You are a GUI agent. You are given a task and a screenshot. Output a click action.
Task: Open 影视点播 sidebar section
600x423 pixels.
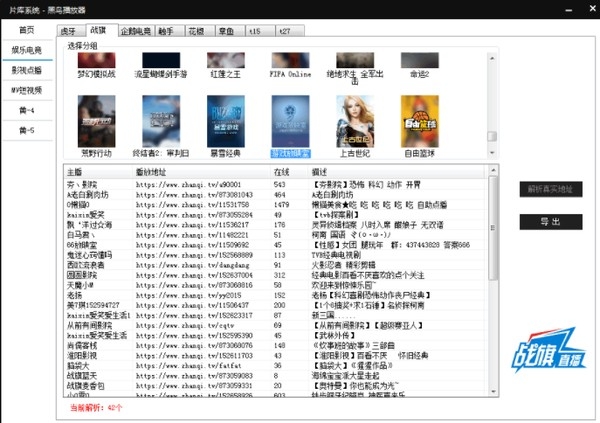pyautogui.click(x=27, y=70)
